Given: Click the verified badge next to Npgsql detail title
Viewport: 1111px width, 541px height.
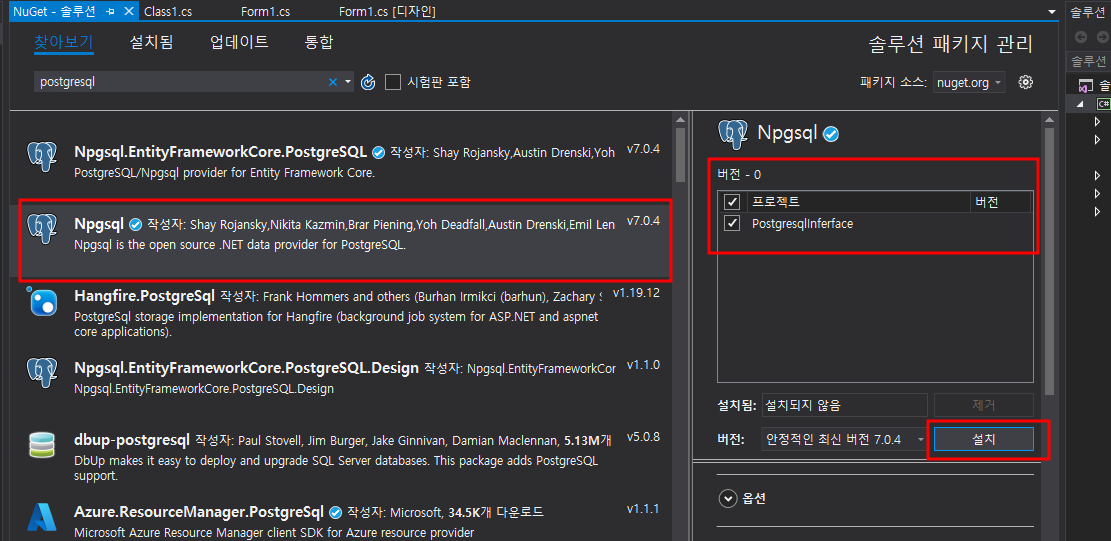Looking at the screenshot, I should point(832,133).
